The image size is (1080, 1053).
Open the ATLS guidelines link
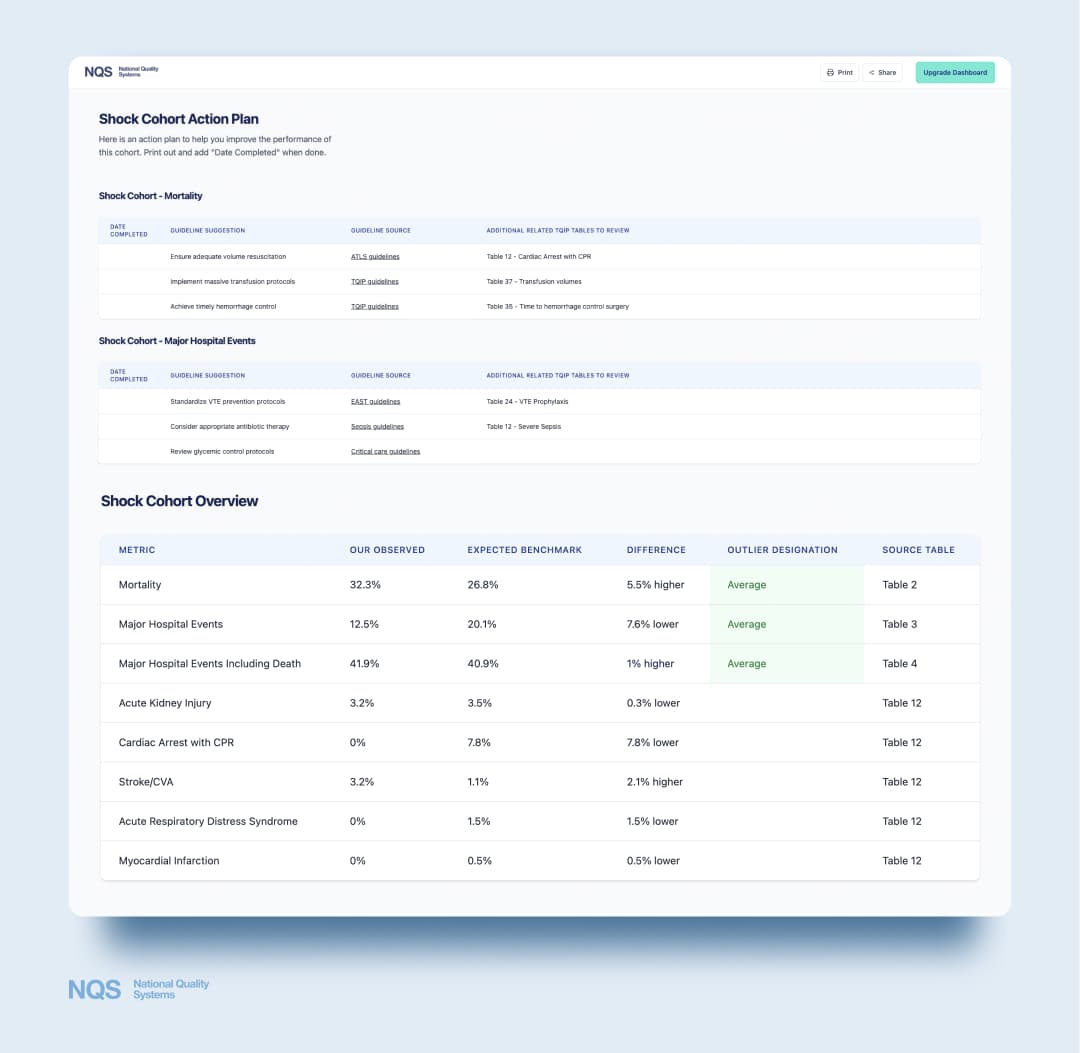coord(375,257)
